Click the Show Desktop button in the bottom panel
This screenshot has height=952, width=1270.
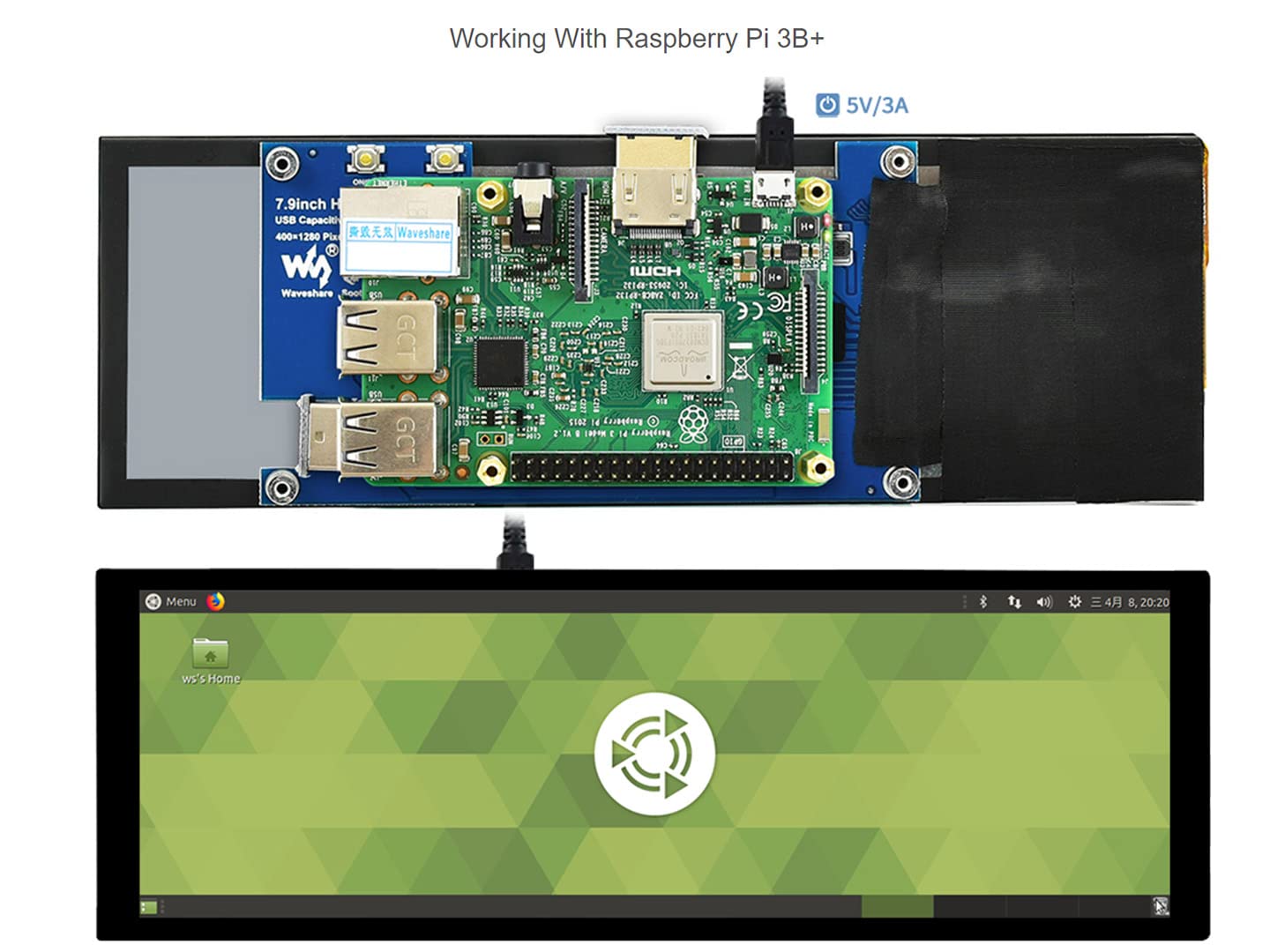(148, 906)
